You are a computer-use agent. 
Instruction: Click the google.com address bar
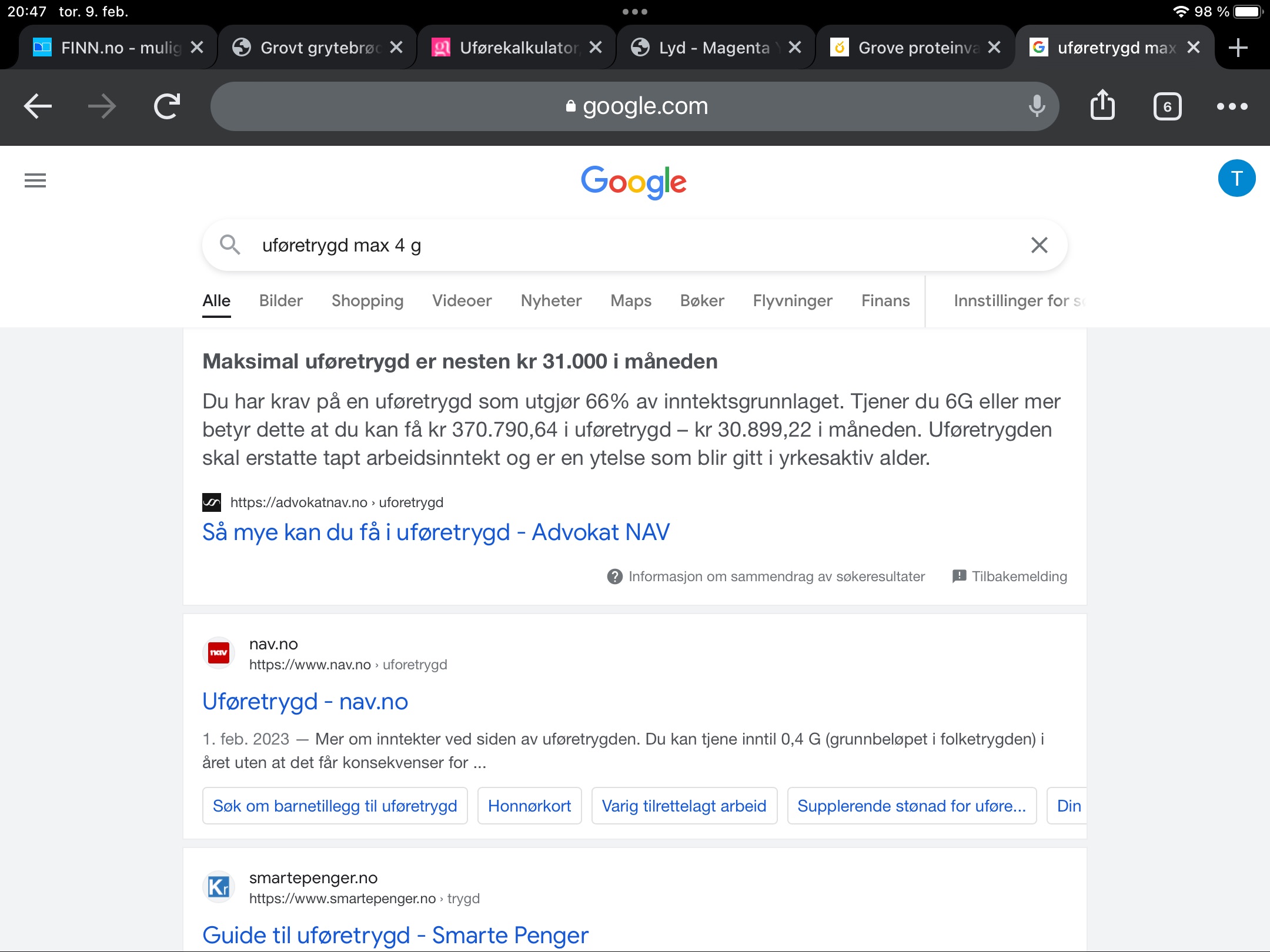[635, 106]
